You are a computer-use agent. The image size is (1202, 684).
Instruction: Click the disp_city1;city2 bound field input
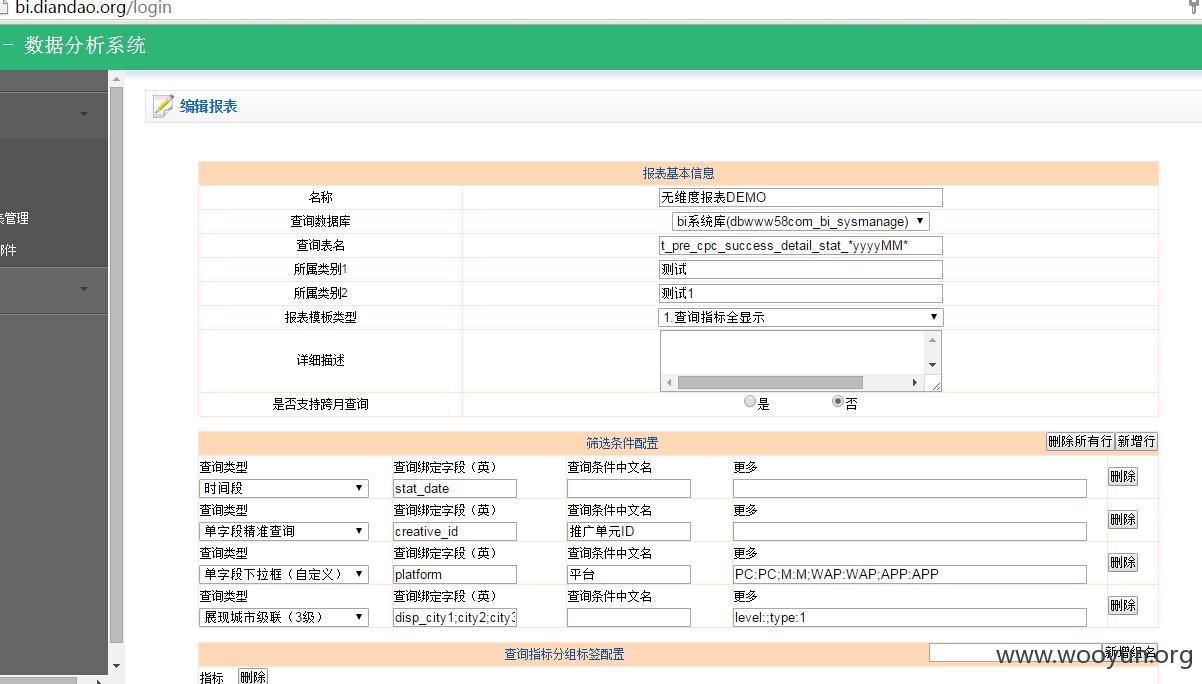[x=455, y=617]
